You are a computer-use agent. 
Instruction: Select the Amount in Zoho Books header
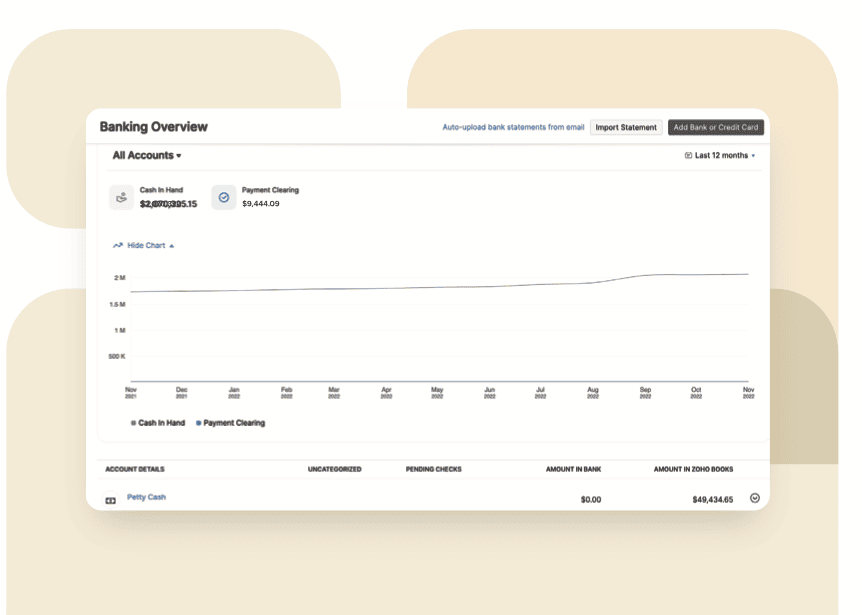click(x=695, y=469)
